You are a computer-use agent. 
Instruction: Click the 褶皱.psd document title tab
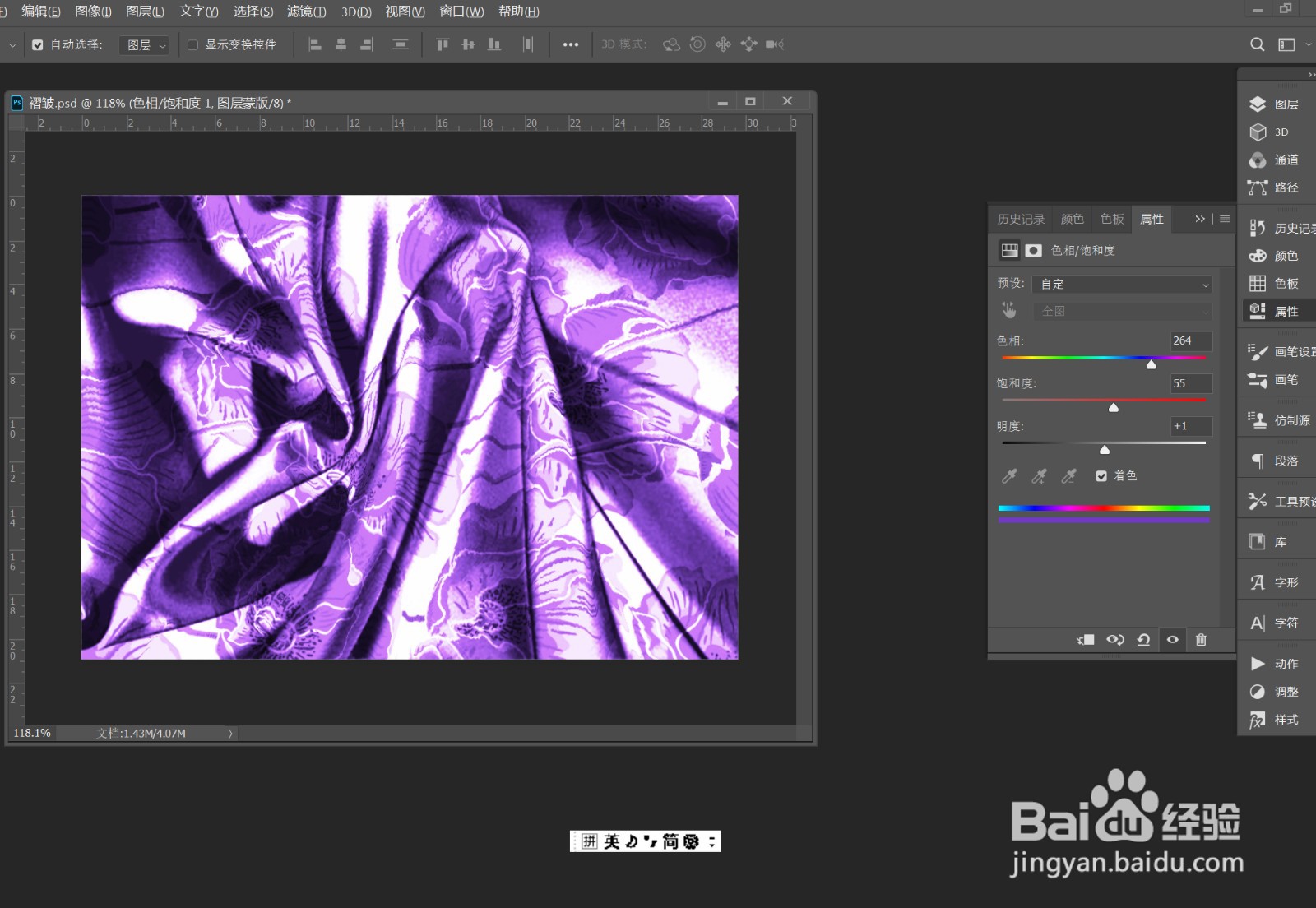[160, 103]
